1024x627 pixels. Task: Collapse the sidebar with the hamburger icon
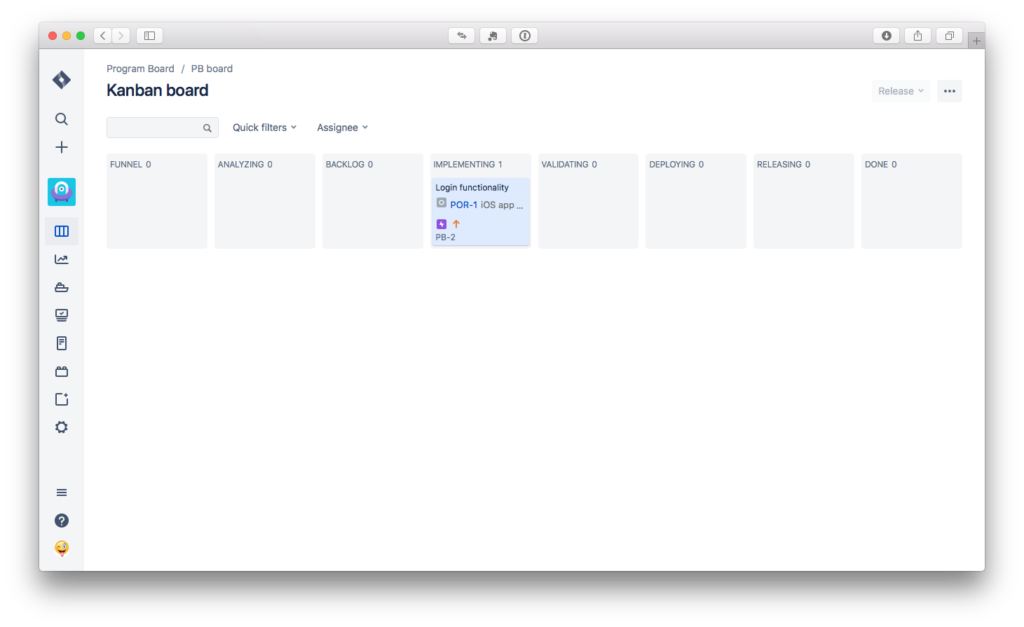(x=61, y=492)
